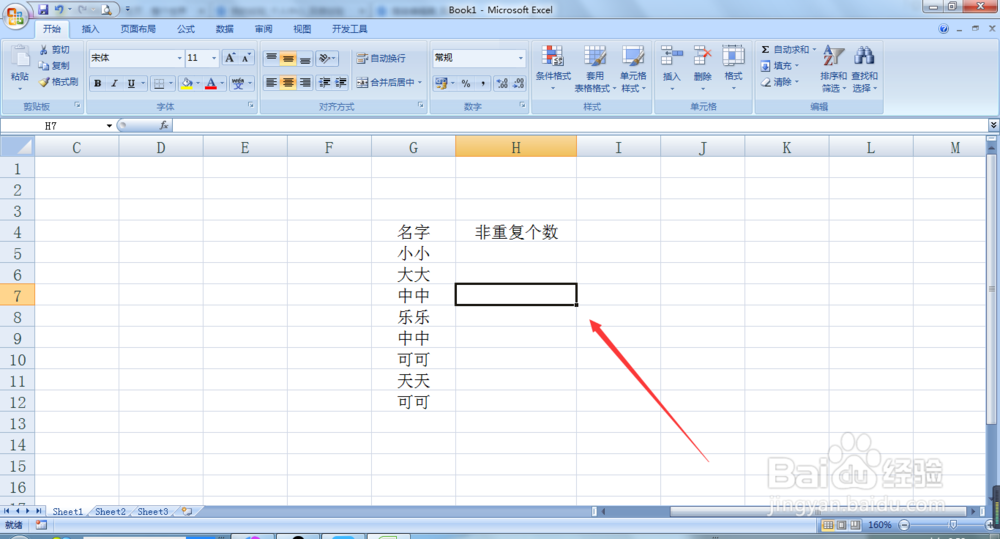Switch to 页面布局 ribbon tab

138,29
